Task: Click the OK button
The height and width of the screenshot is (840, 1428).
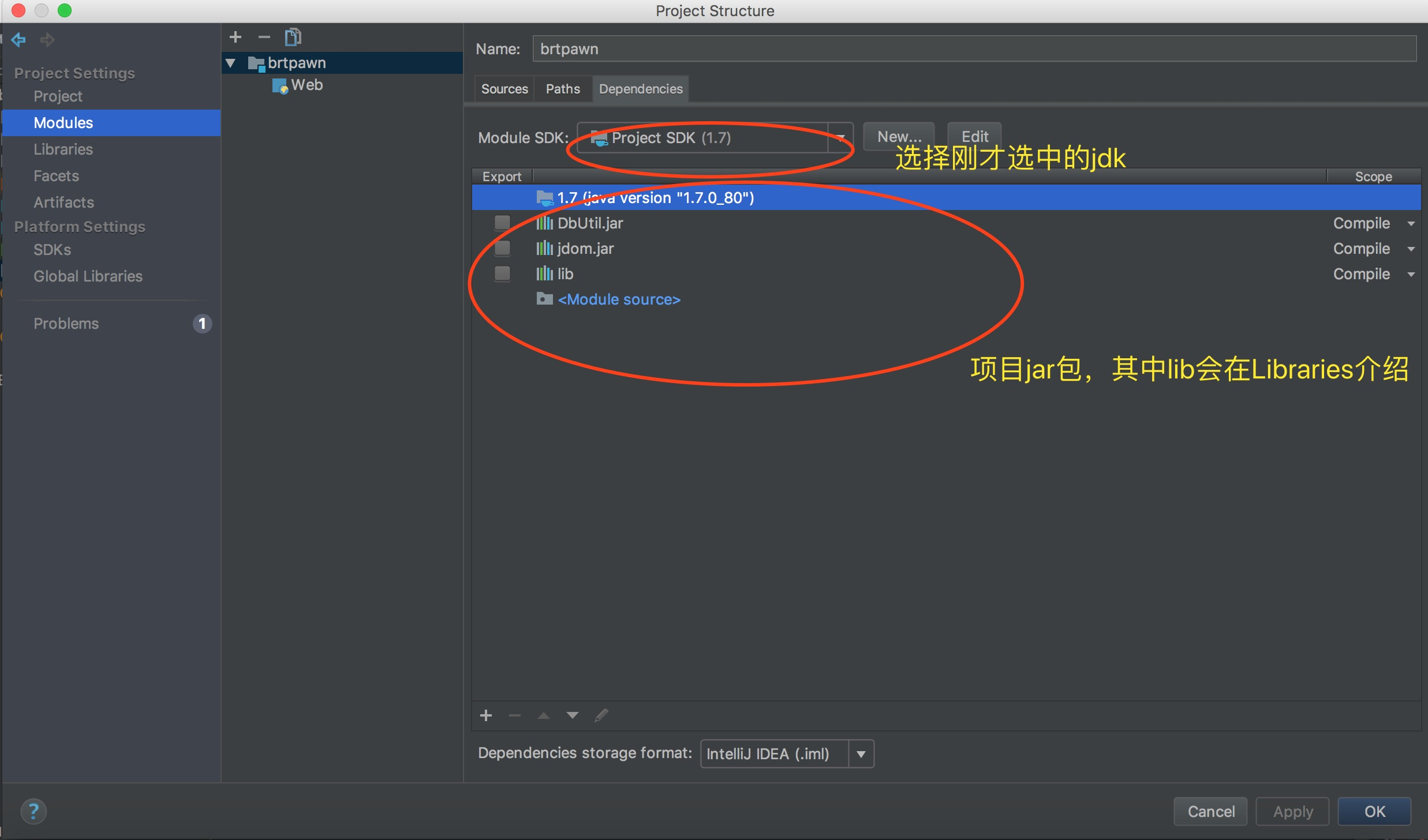Action: [1374, 812]
